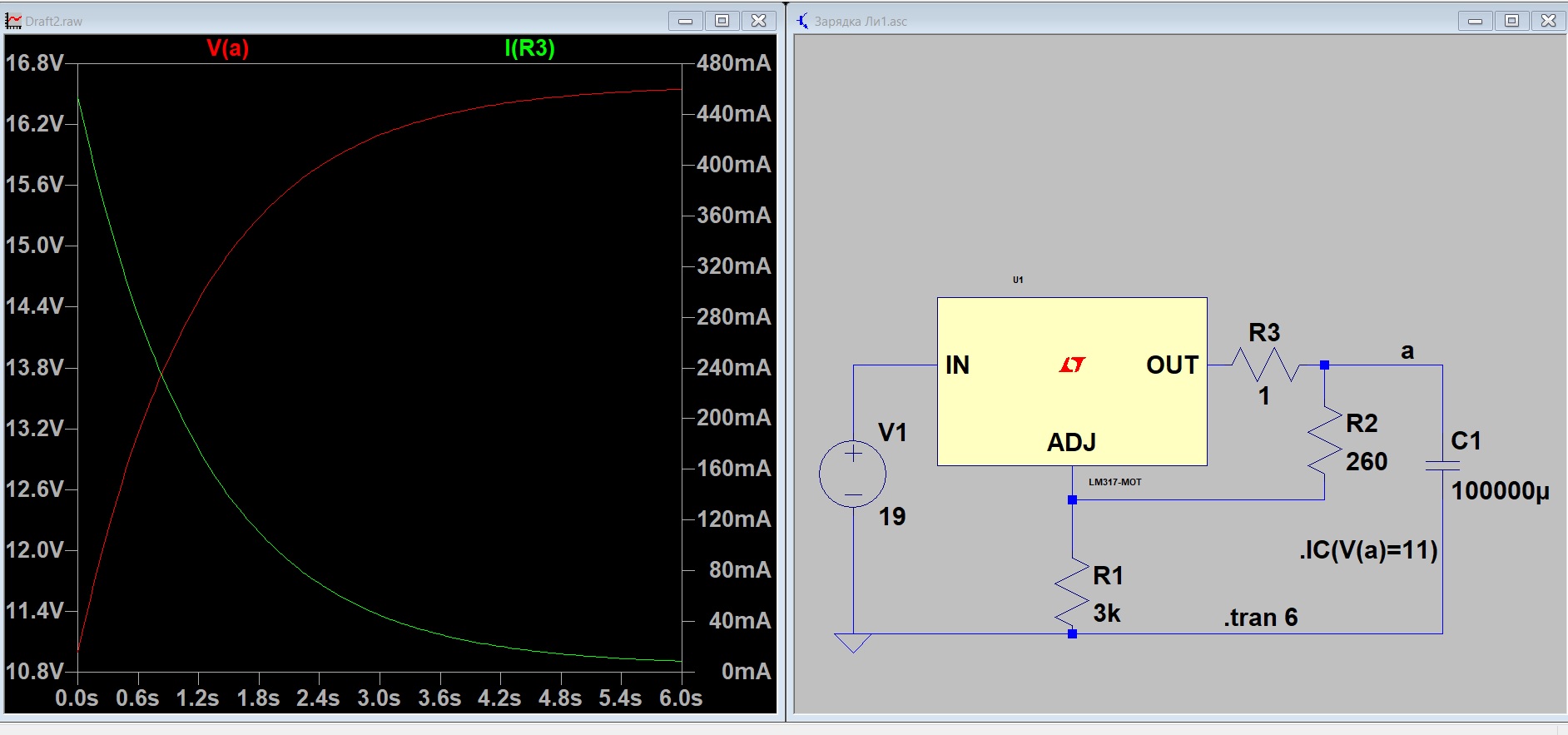Click the 3.0s mark on time axis
This screenshot has width=1568, height=735.
coord(379,698)
